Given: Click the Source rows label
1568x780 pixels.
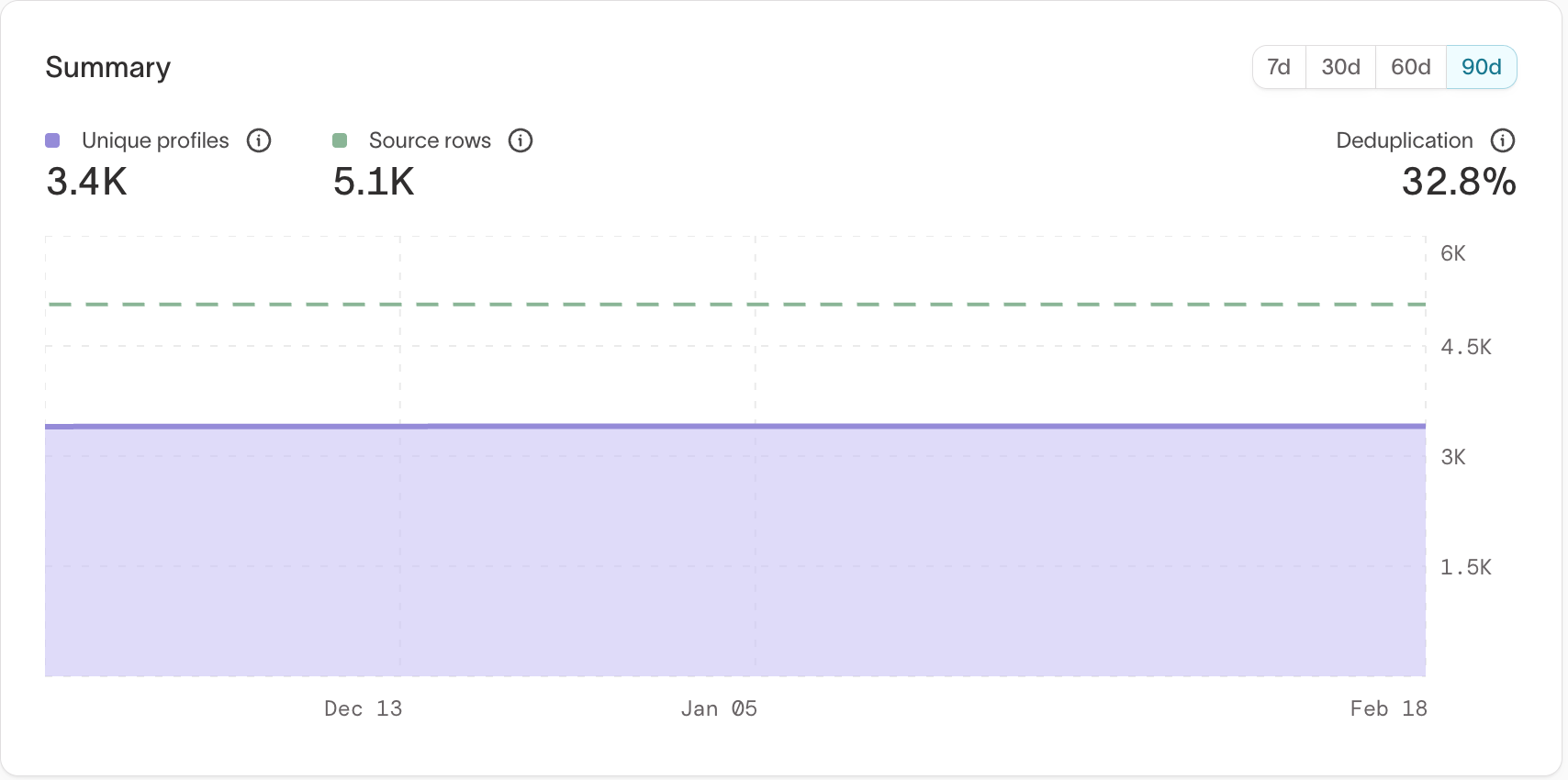Looking at the screenshot, I should (430, 140).
